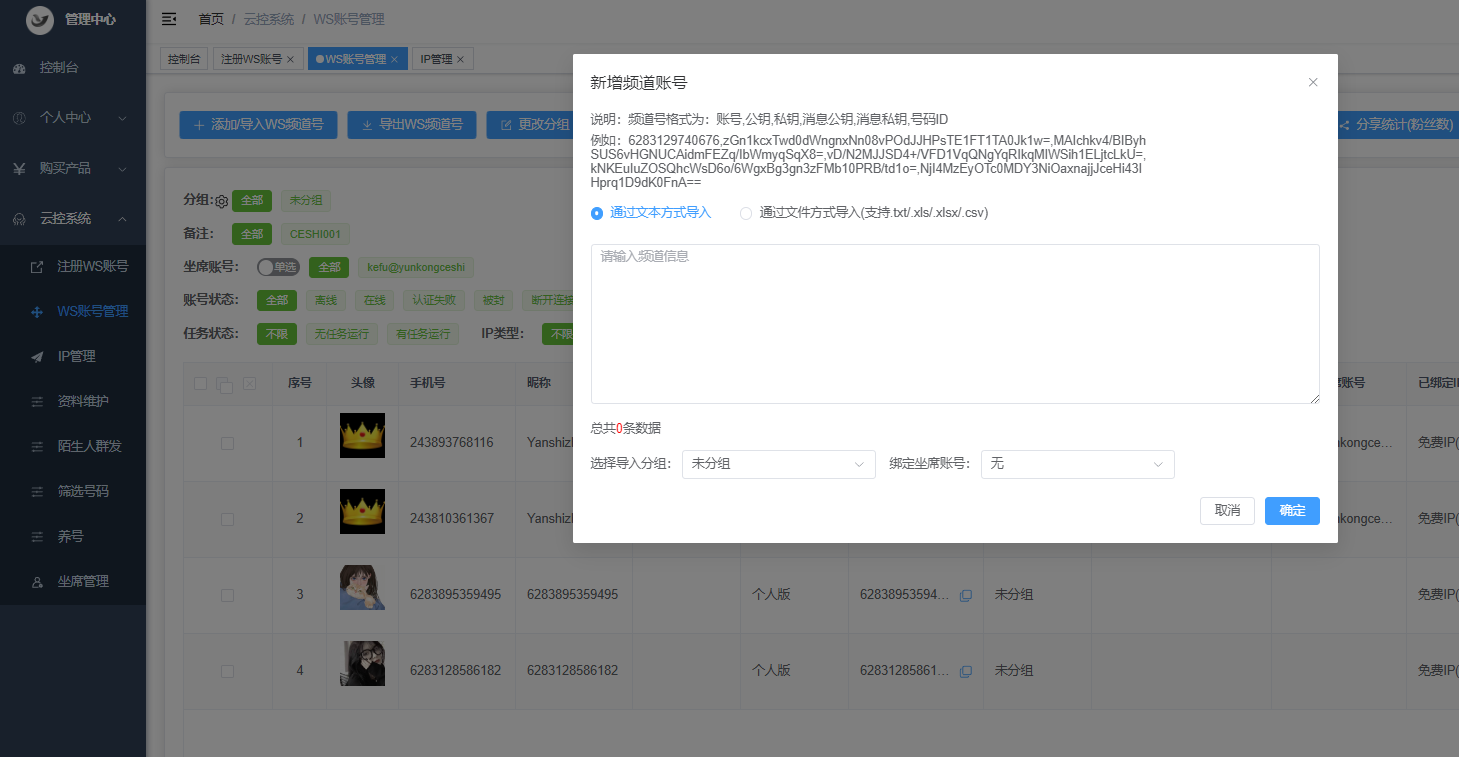Viewport: 1459px width, 757px height.
Task: Click the 坐席管理 person icon
Action: 37,581
